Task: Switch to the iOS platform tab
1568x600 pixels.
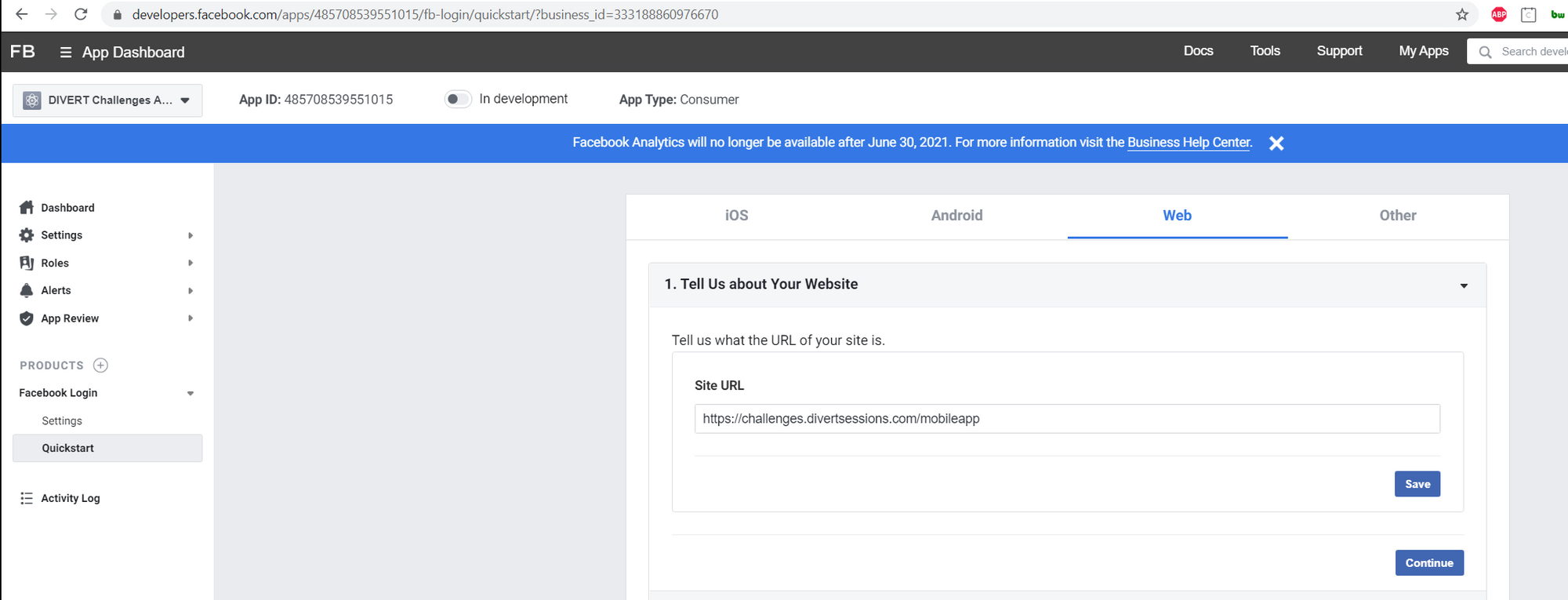Action: click(x=736, y=216)
